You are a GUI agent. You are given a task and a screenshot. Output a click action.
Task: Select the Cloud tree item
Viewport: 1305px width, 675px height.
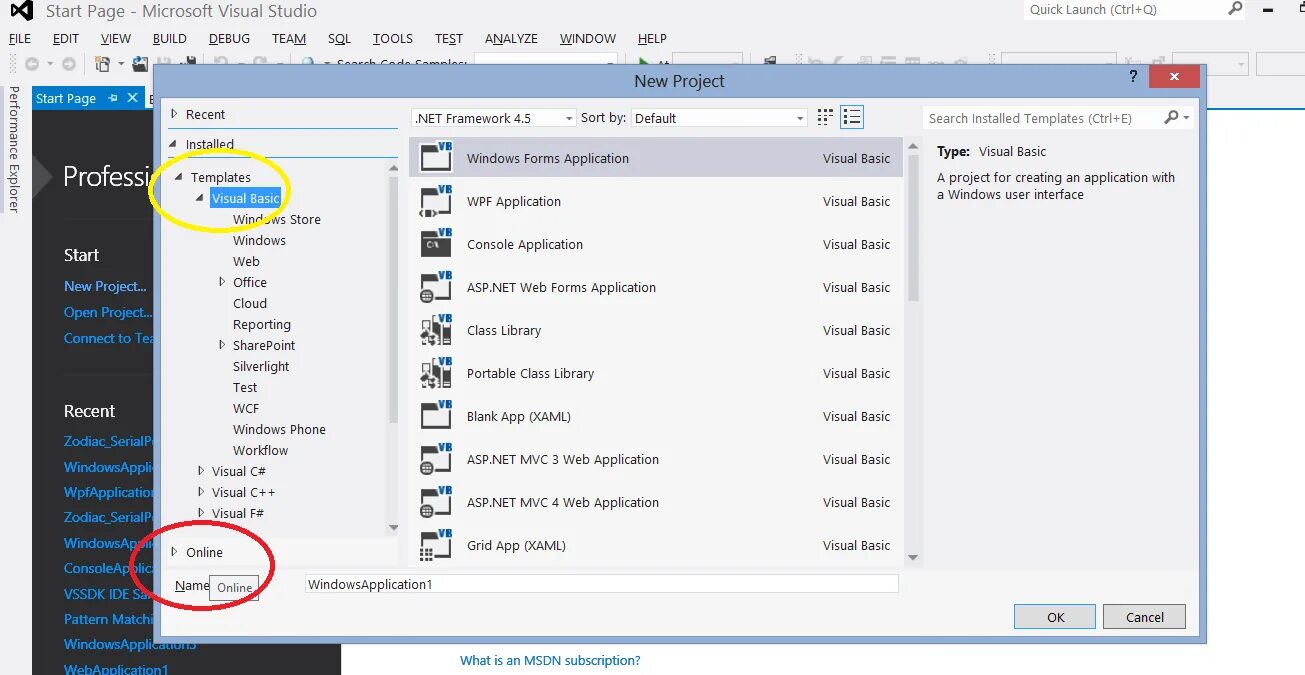coord(250,303)
